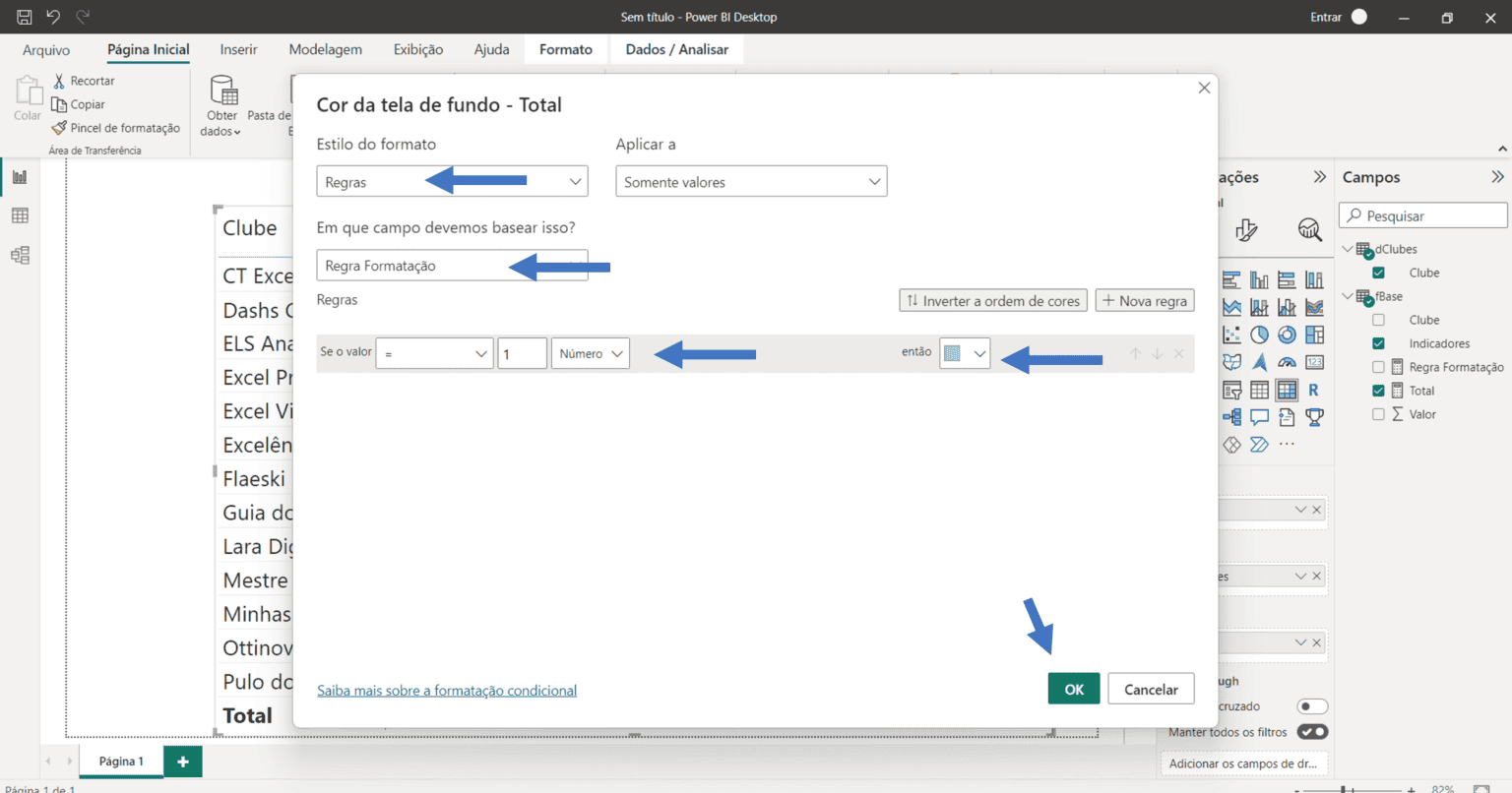Click the value input containing 1
This screenshot has height=793, width=1512.
[522, 353]
